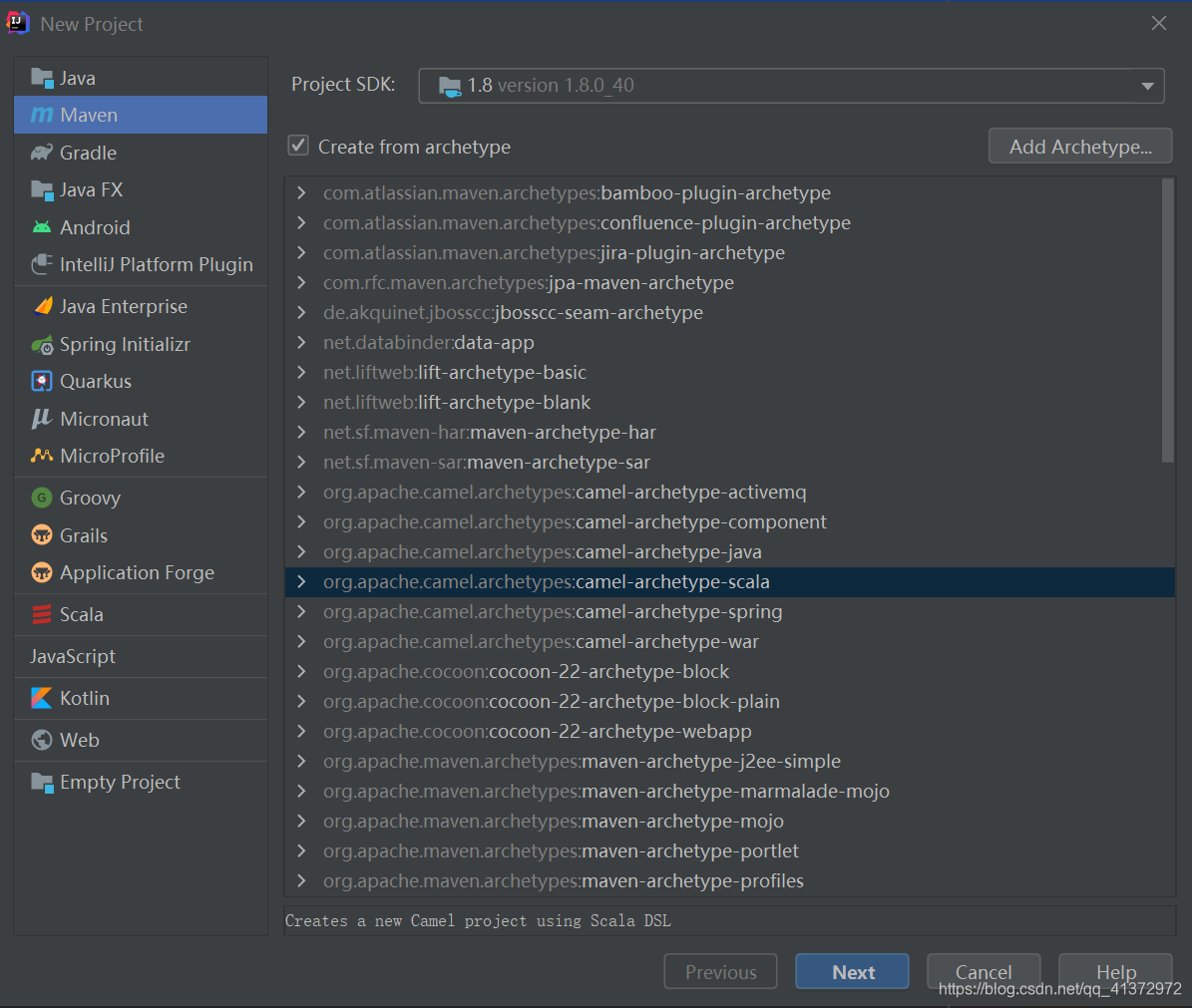Screen dimensions: 1192x1008
Task: Select camel-archetype-java row
Action: [x=730, y=552]
